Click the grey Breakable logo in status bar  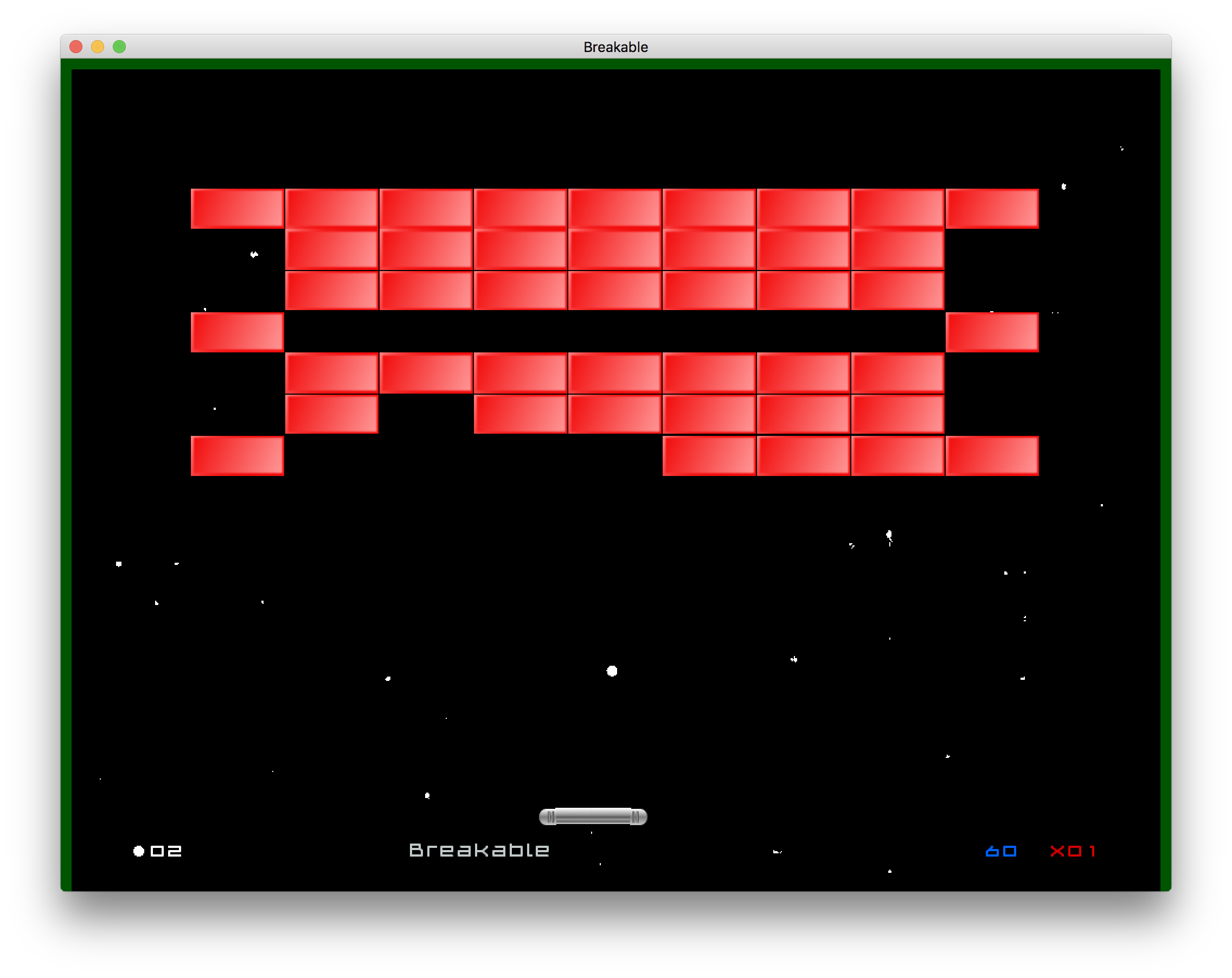479,850
